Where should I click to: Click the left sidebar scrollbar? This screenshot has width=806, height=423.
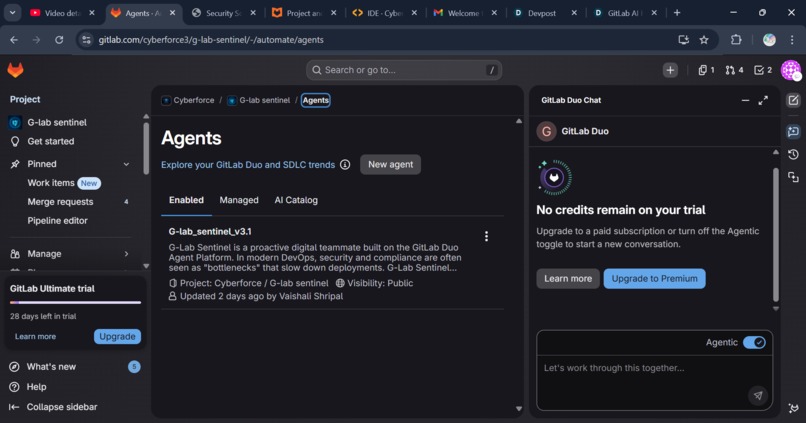(x=146, y=149)
